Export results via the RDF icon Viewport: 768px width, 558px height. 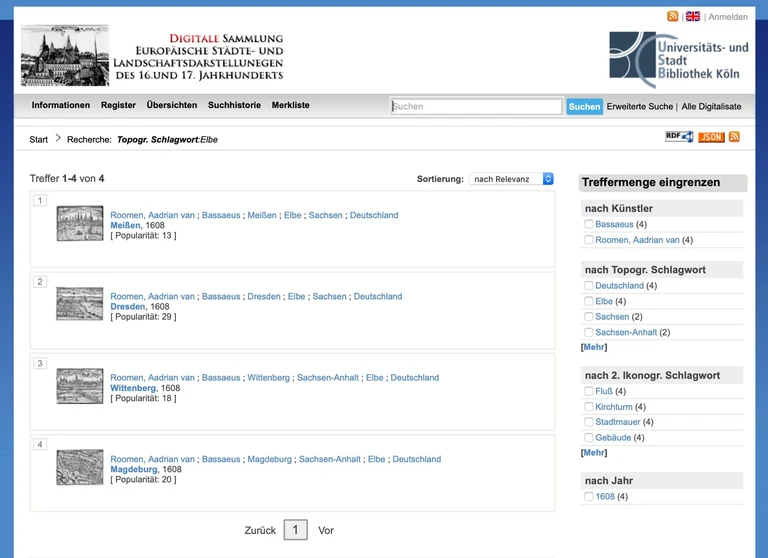pos(679,137)
